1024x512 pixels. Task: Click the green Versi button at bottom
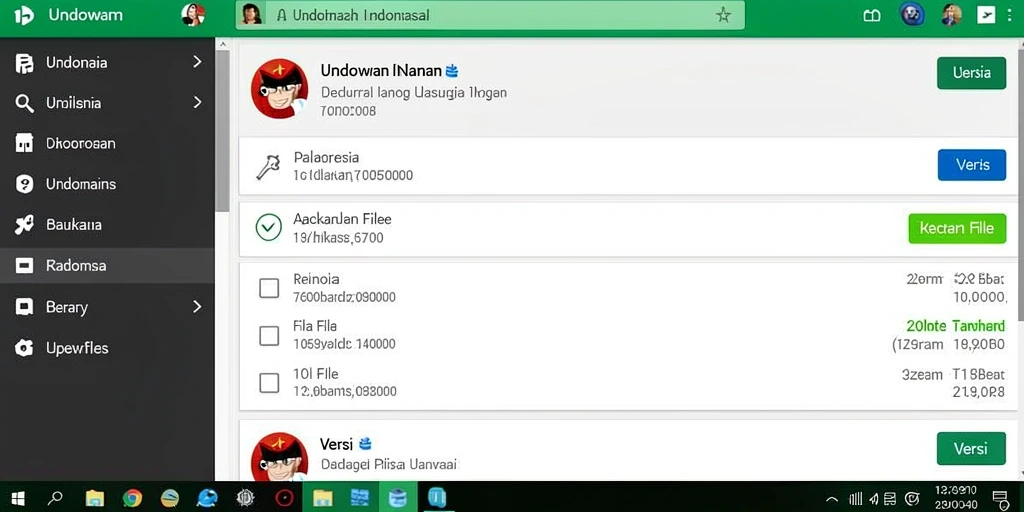(971, 449)
